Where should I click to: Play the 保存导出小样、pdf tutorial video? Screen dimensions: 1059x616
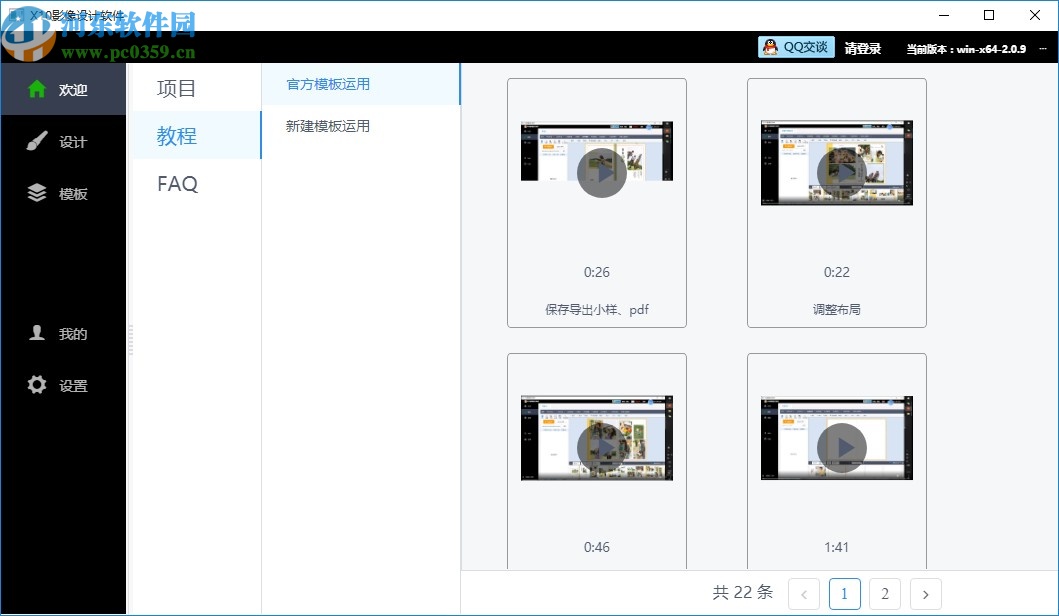pyautogui.click(x=601, y=172)
